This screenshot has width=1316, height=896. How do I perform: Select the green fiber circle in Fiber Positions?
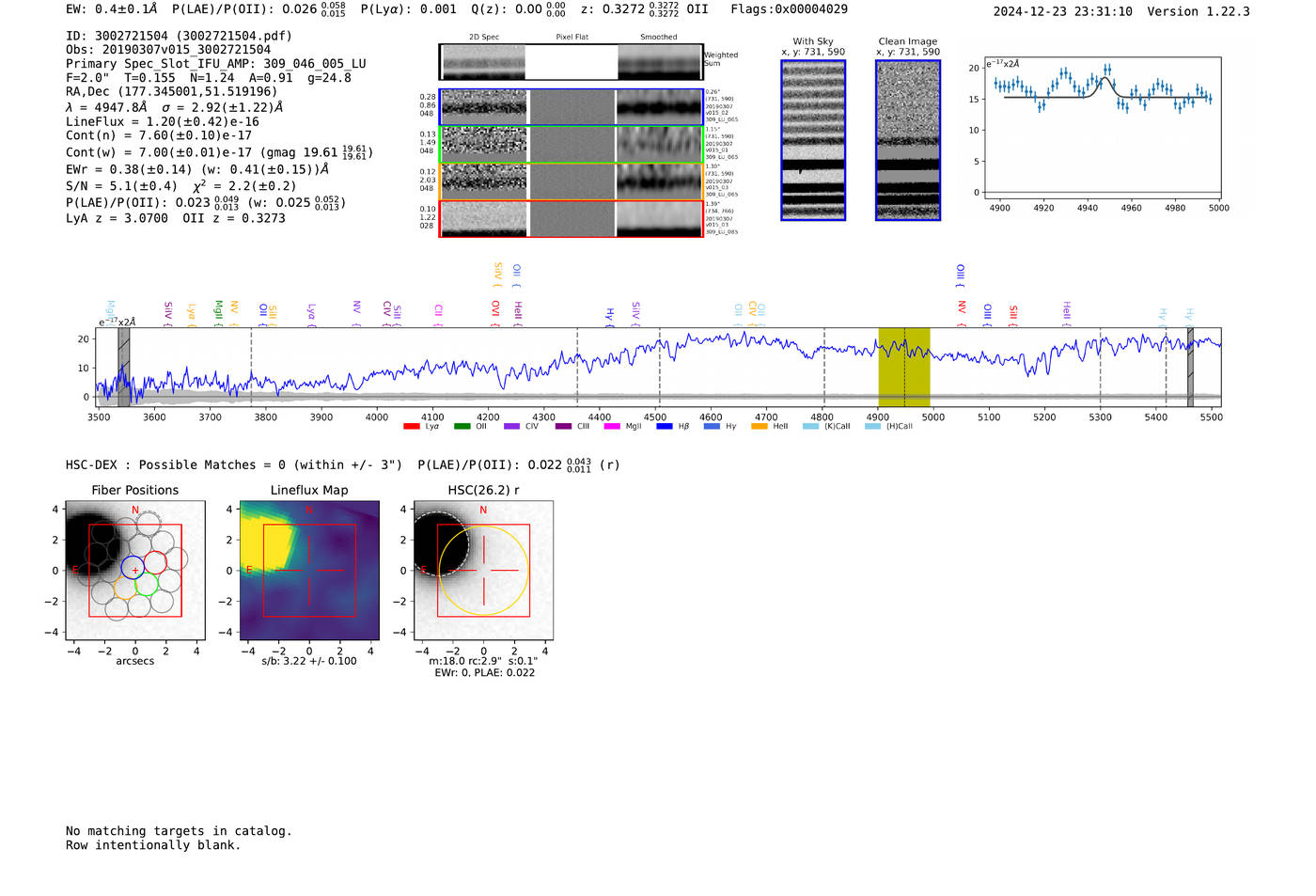pyautogui.click(x=146, y=584)
